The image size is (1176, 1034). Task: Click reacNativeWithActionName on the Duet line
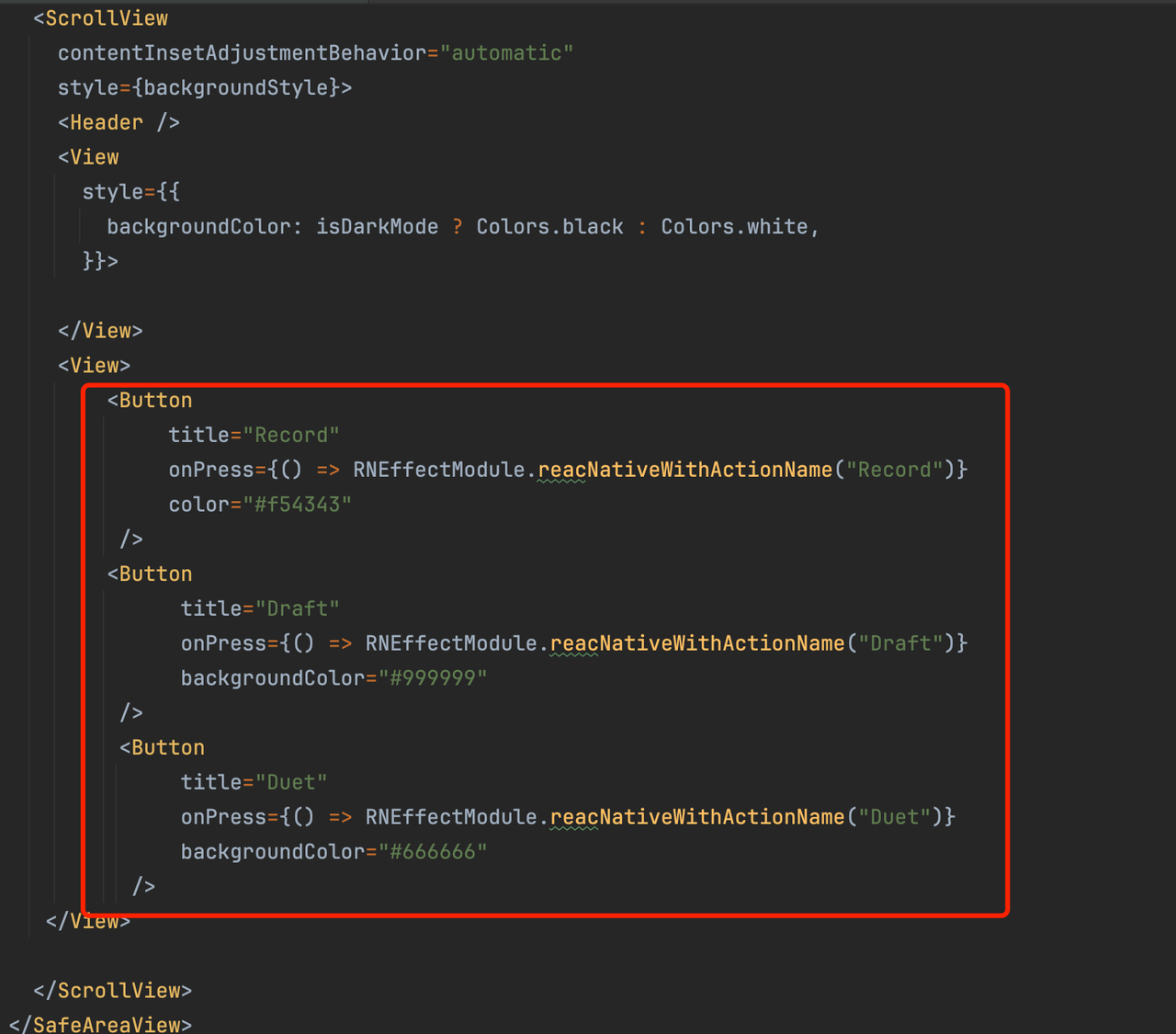[x=697, y=817]
